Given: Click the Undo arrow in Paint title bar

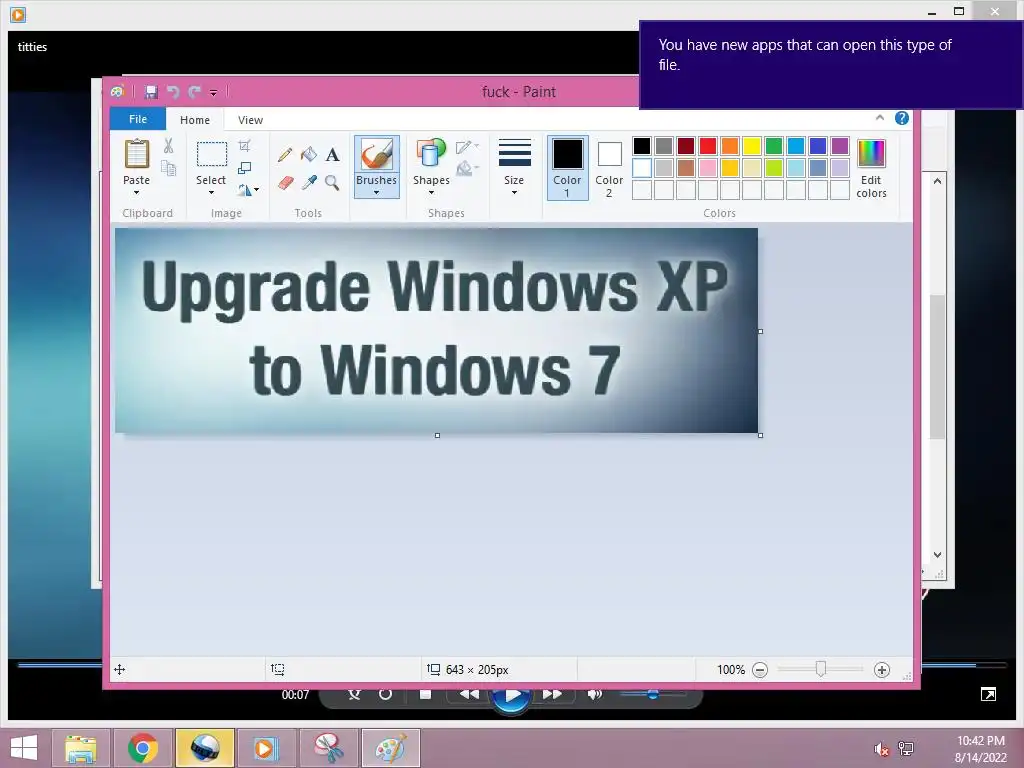Looking at the screenshot, I should pos(173,92).
